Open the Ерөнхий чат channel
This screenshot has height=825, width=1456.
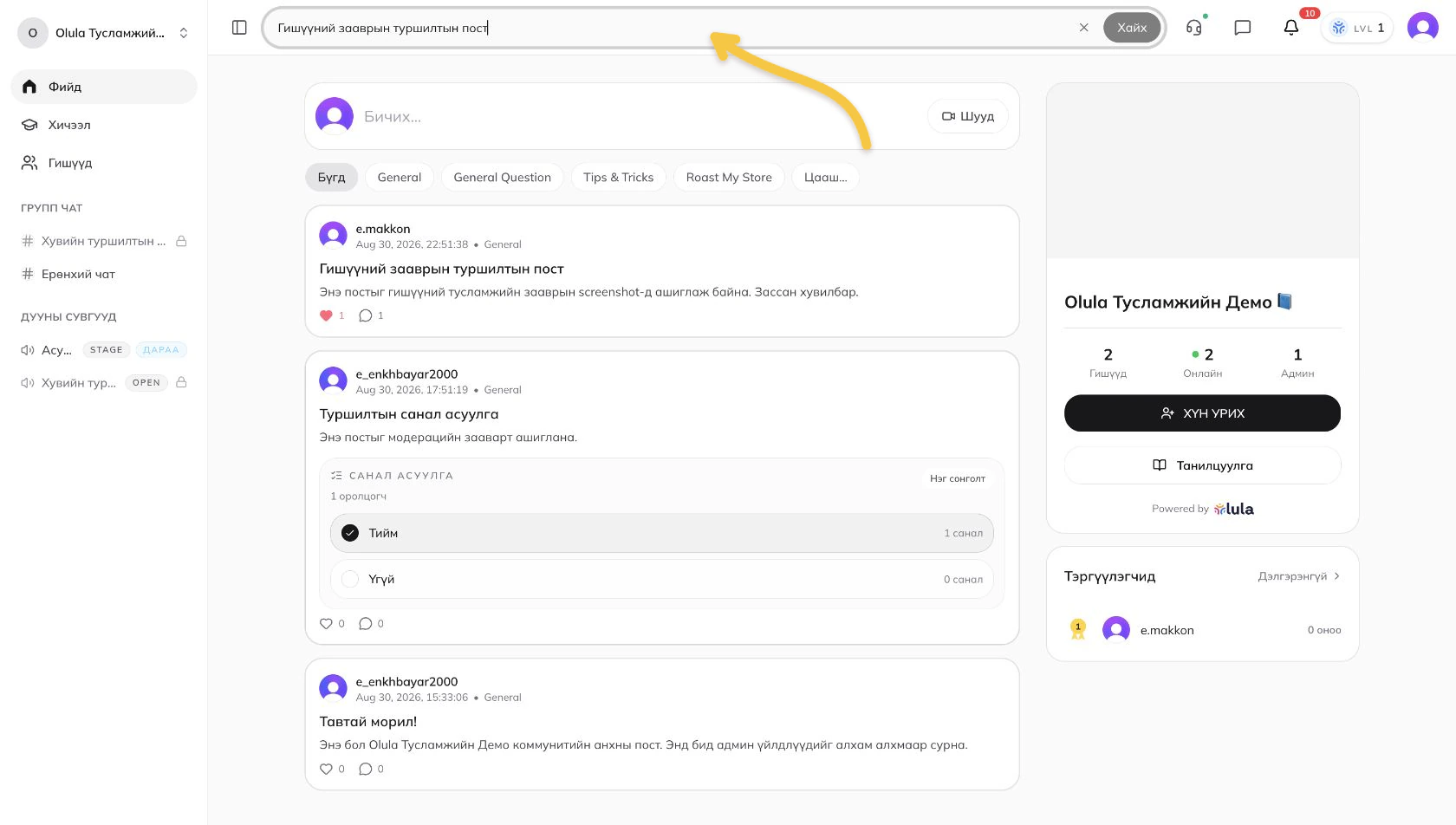[104, 274]
